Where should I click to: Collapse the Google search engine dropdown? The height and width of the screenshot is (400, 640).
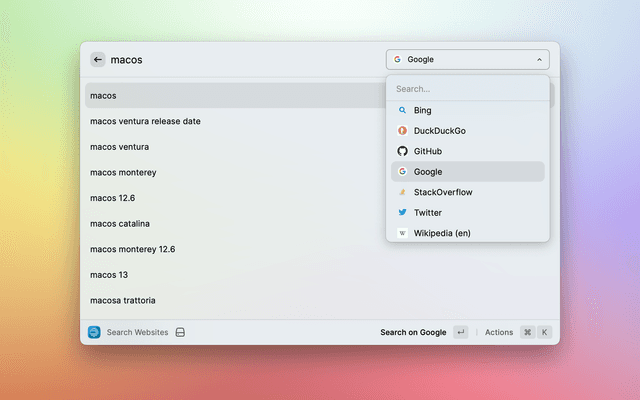(x=467, y=60)
